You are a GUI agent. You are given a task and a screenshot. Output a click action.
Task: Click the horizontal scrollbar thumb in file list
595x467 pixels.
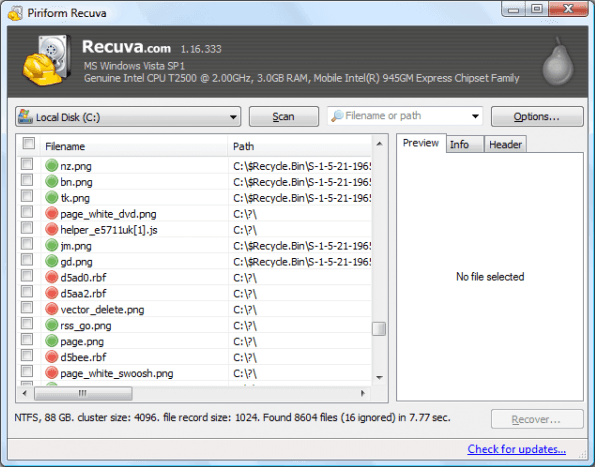[83, 393]
